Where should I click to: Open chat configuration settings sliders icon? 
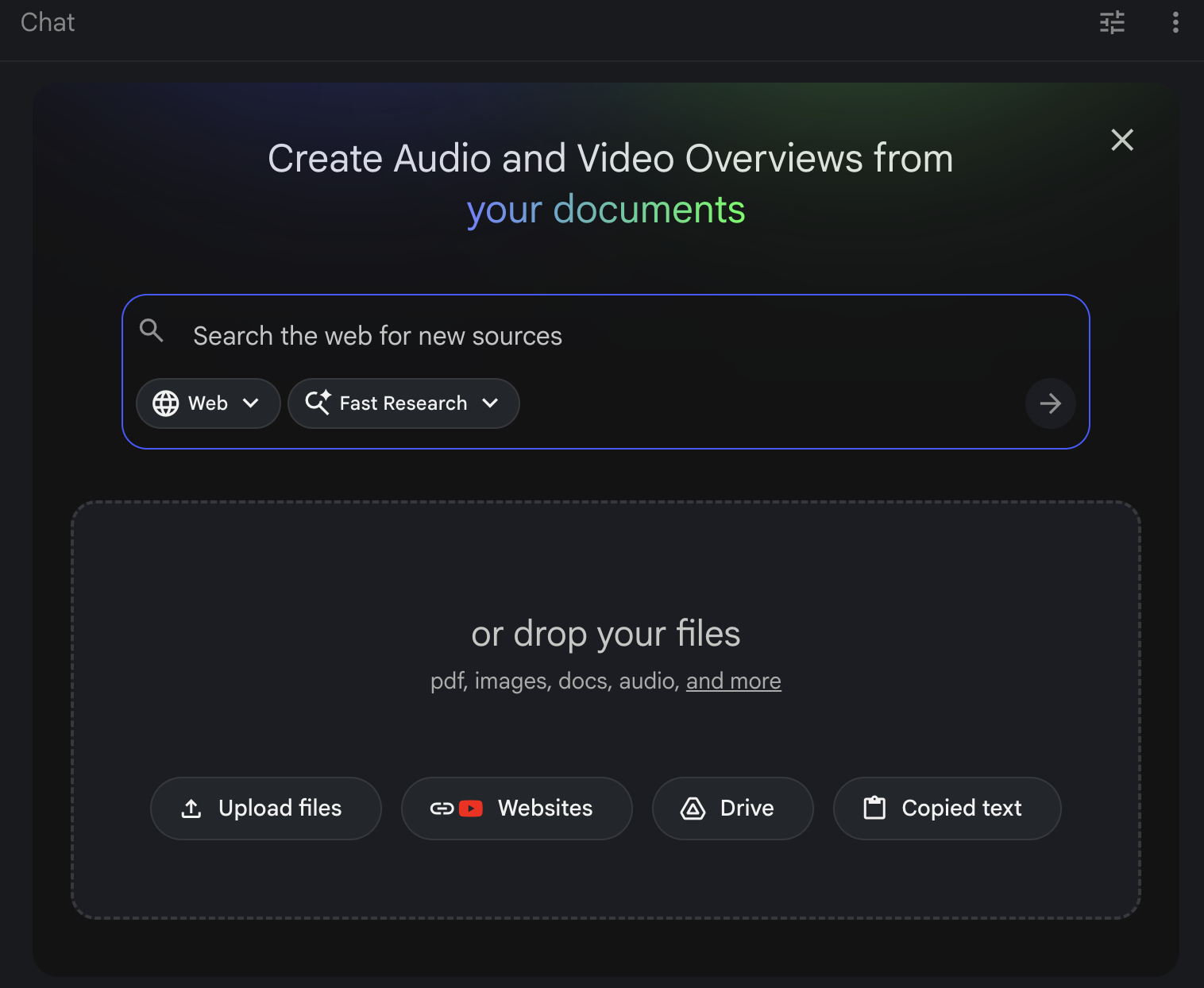(1112, 22)
